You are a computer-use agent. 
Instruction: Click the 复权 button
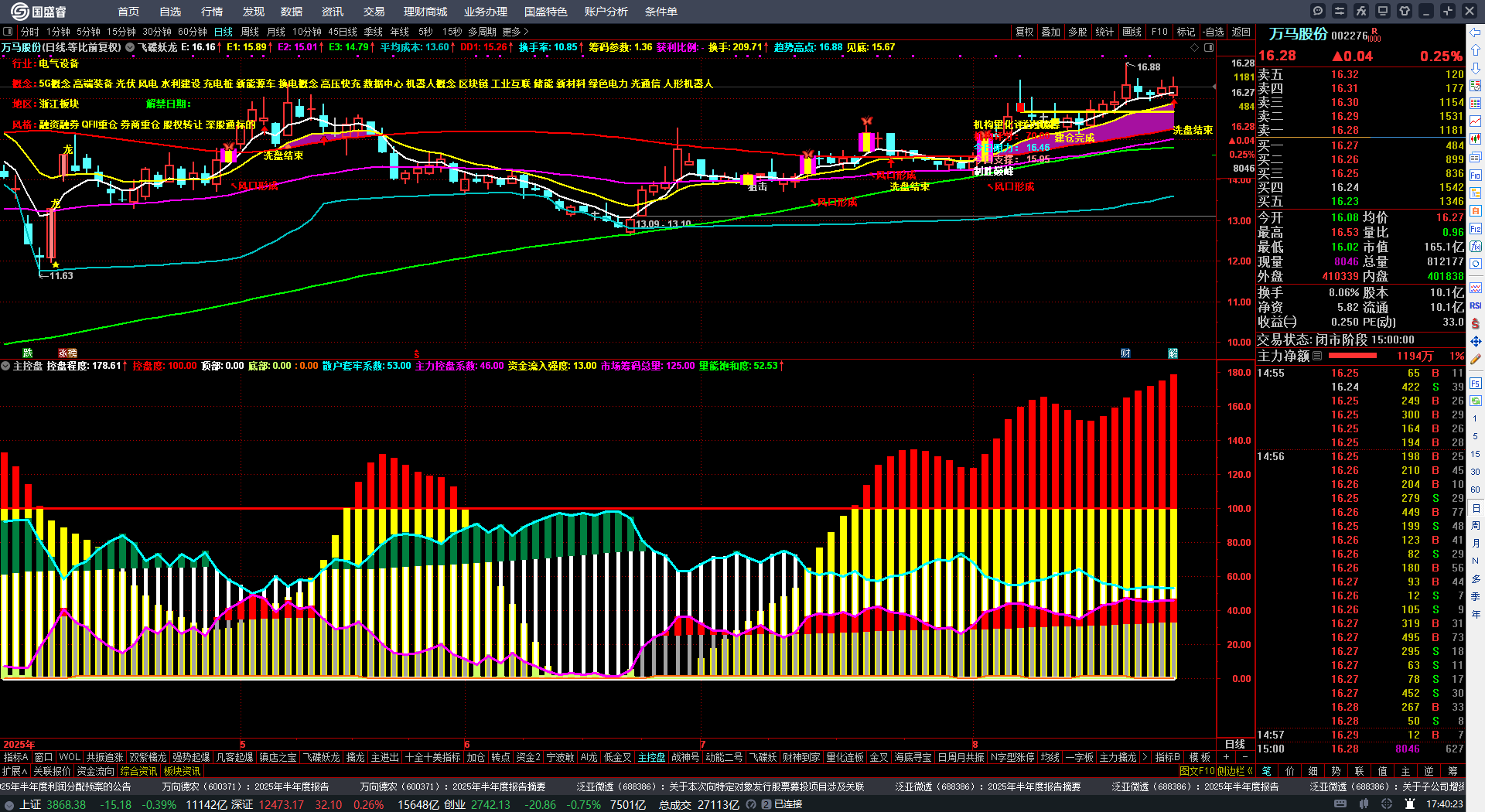tap(1025, 32)
